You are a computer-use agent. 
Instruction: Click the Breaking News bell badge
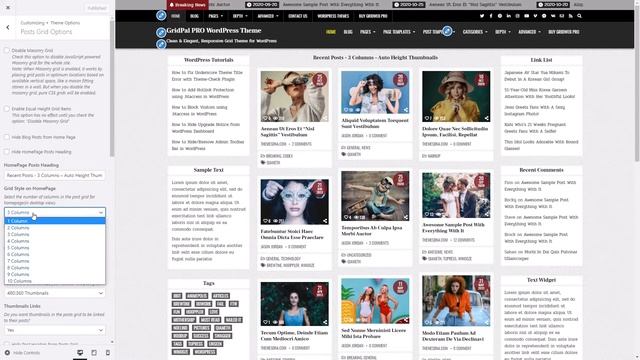[x=188, y=5]
